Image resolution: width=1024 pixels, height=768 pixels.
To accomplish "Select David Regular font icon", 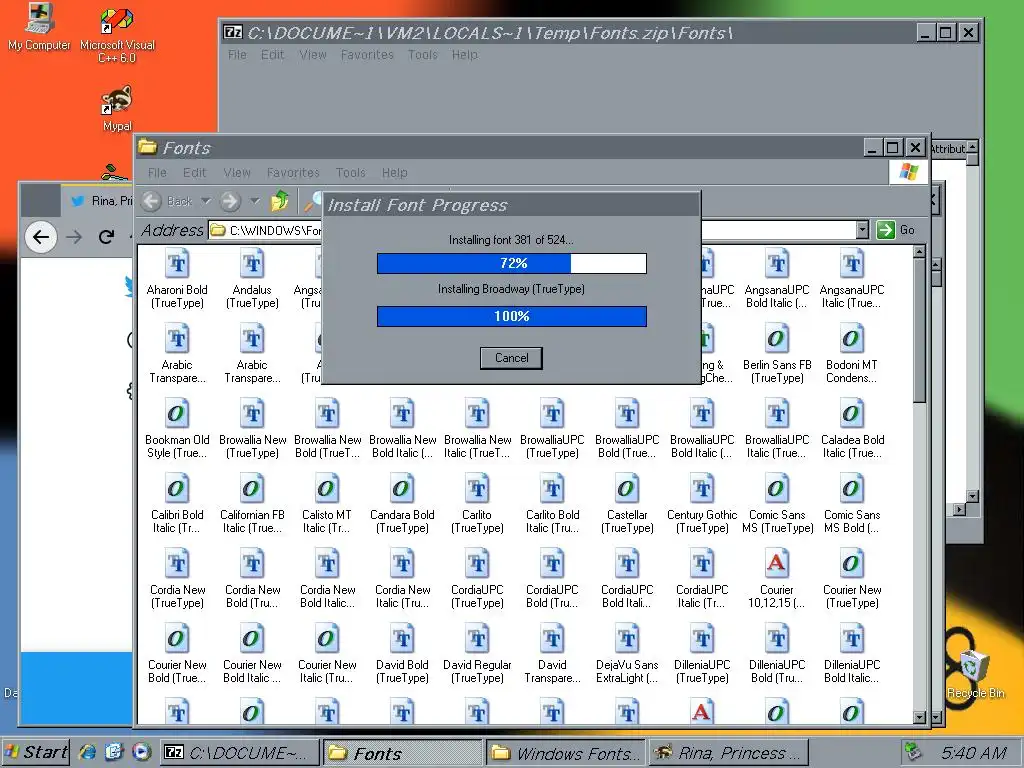I will pyautogui.click(x=477, y=638).
